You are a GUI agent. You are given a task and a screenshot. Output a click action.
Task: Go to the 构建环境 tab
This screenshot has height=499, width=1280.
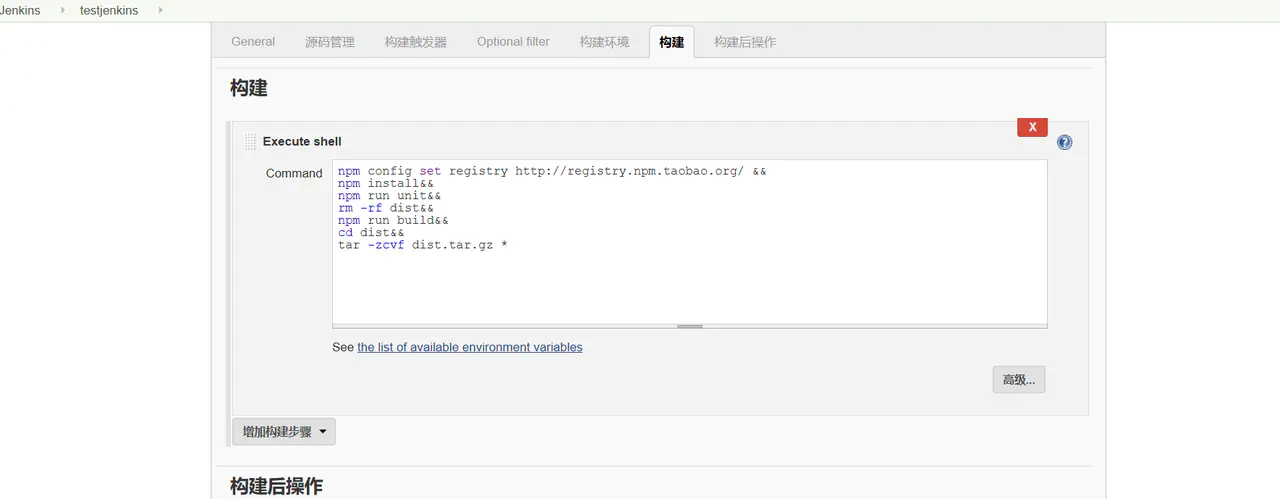(x=605, y=42)
